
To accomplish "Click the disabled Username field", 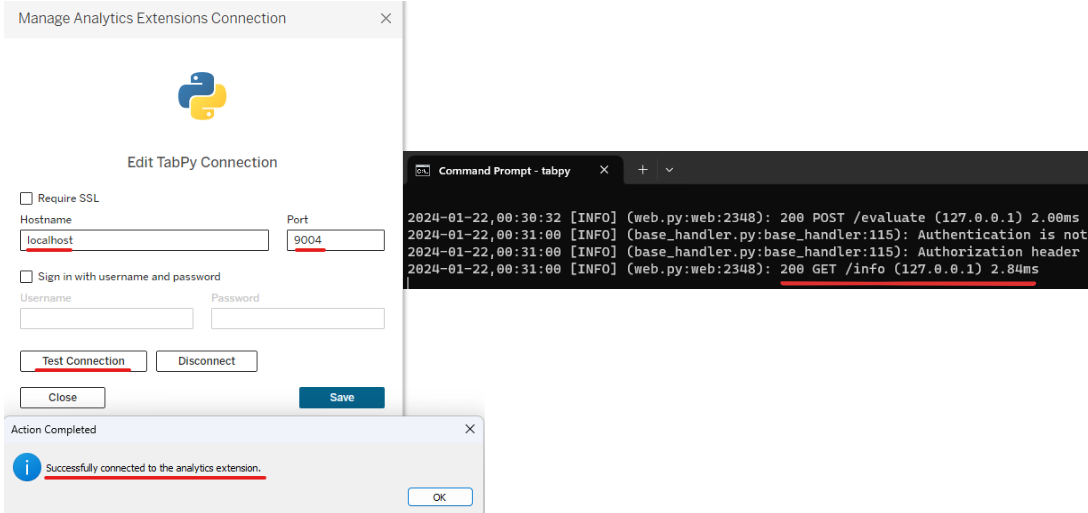I will 107,319.
